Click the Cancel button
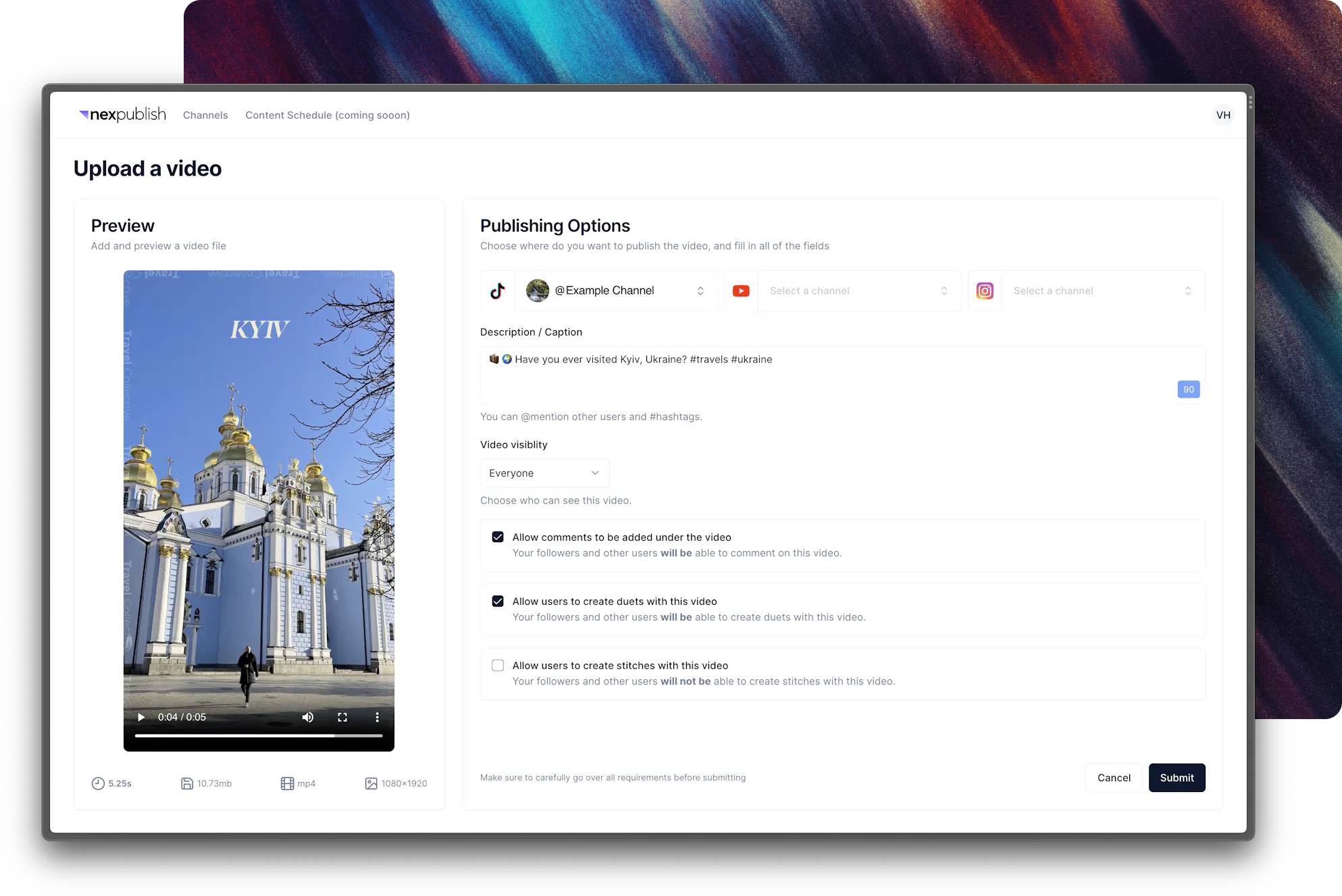The height and width of the screenshot is (896, 1342). coord(1114,778)
